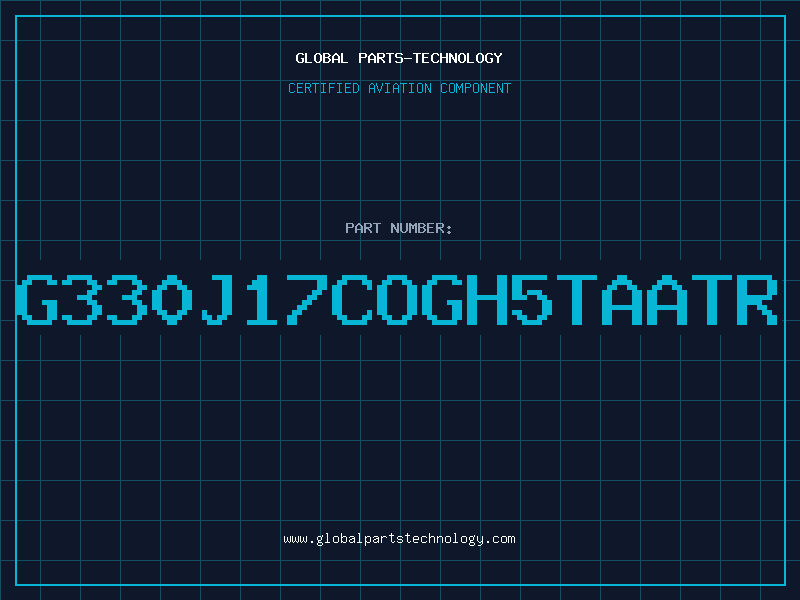Screen dimensions: 800x600
Task: Click the word PART in the label
Action: pyautogui.click(x=363, y=228)
